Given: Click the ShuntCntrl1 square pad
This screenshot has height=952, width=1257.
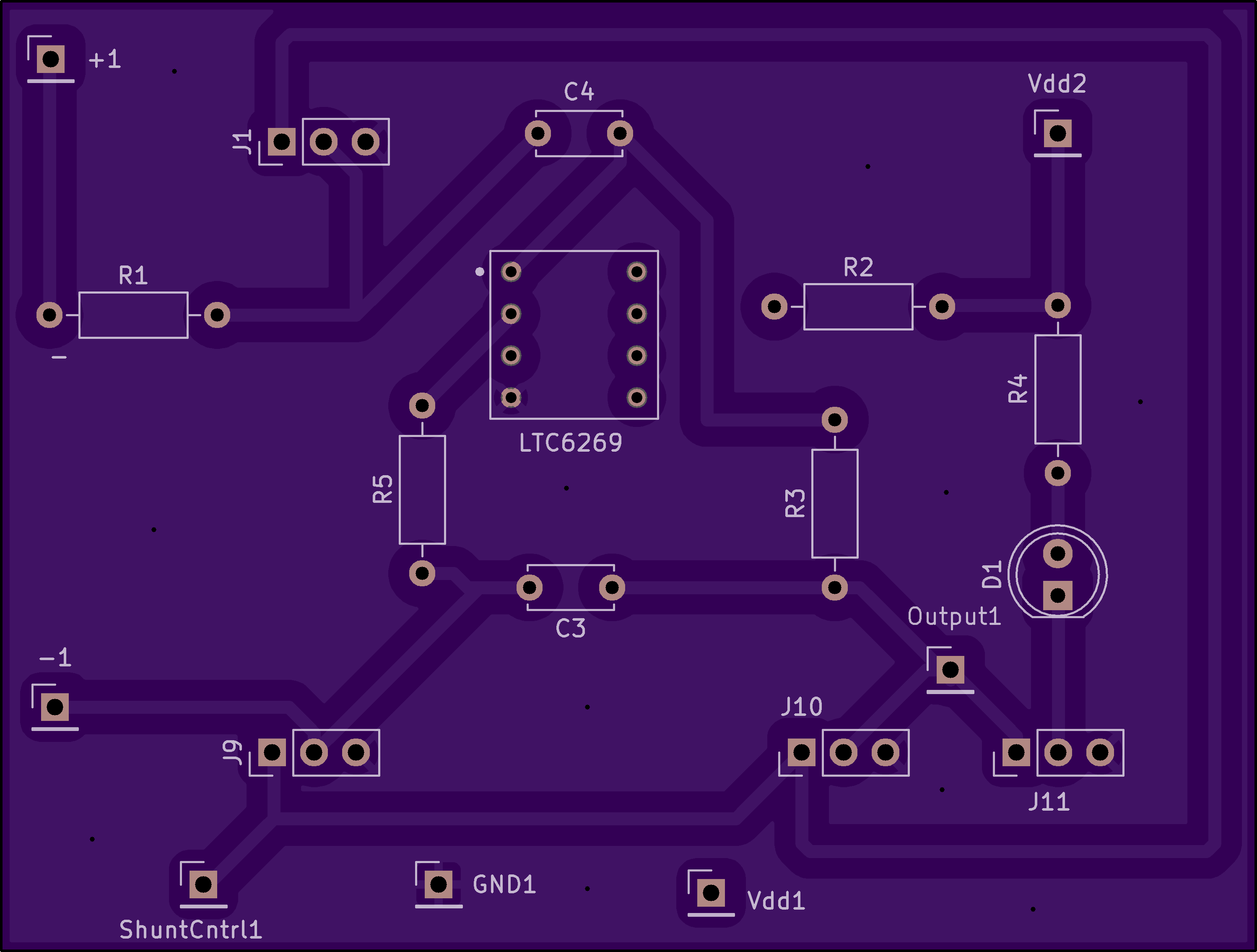Looking at the screenshot, I should [x=203, y=884].
